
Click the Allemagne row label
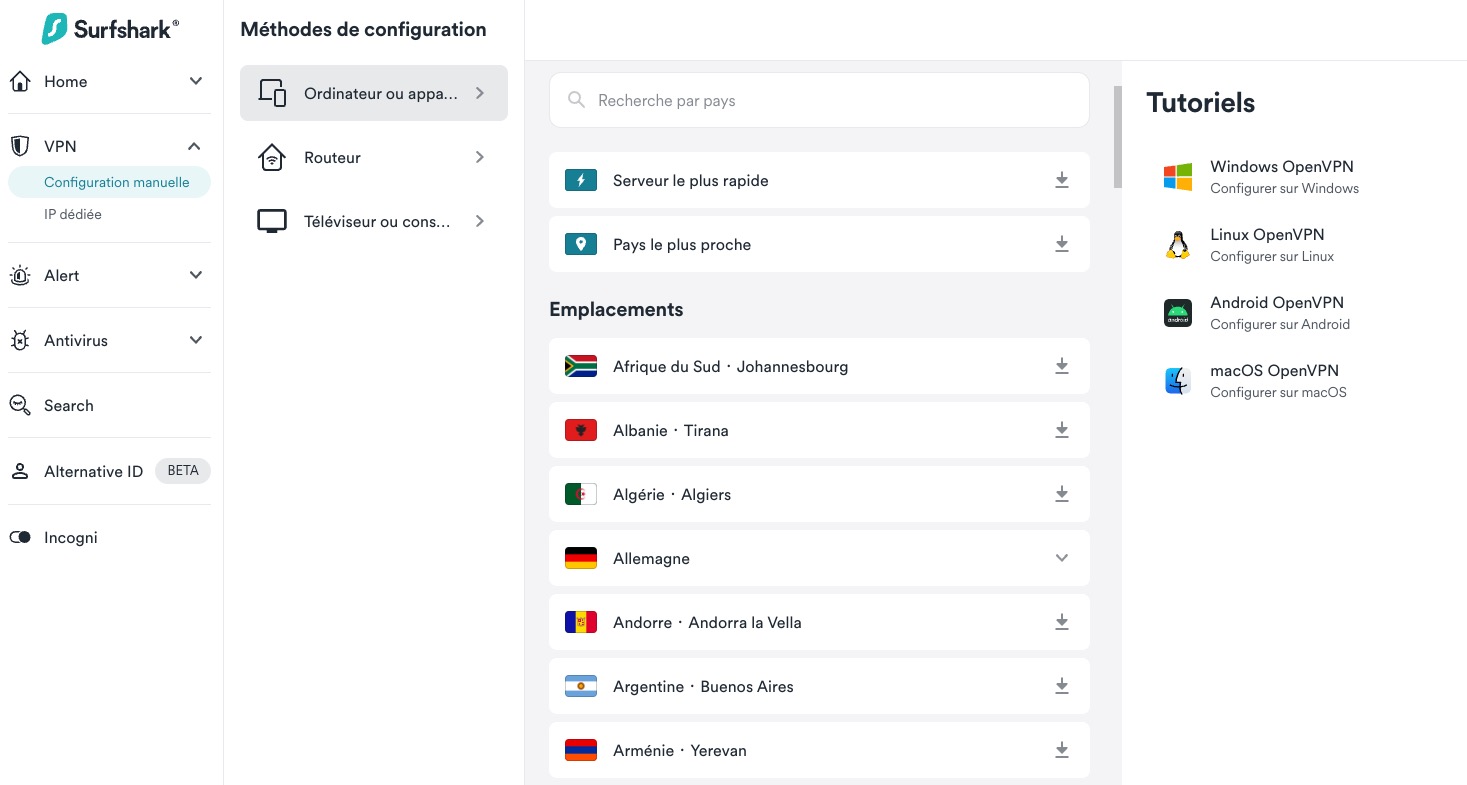click(x=651, y=558)
